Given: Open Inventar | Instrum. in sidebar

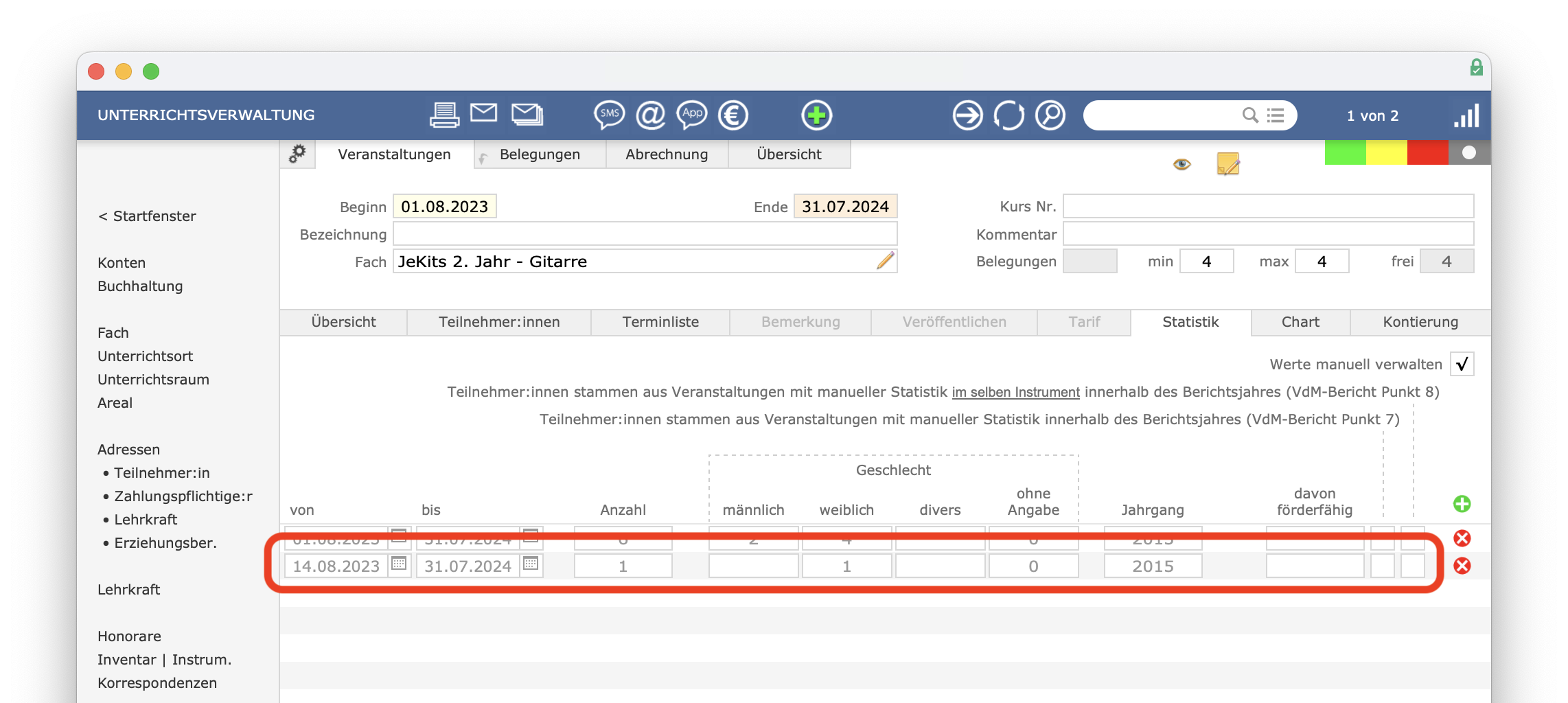Looking at the screenshot, I should [164, 660].
